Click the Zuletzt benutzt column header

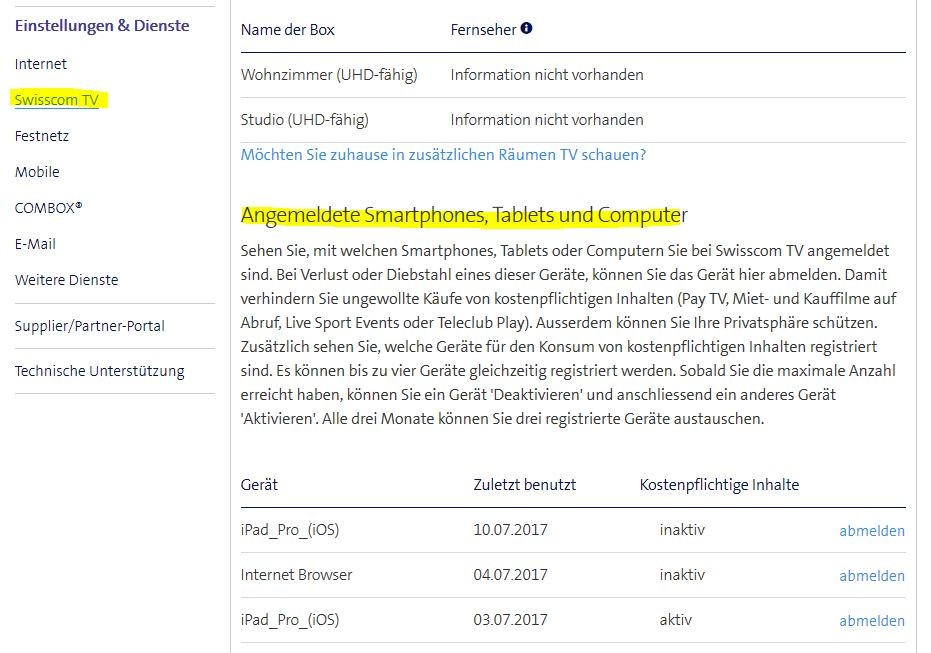[x=523, y=484]
